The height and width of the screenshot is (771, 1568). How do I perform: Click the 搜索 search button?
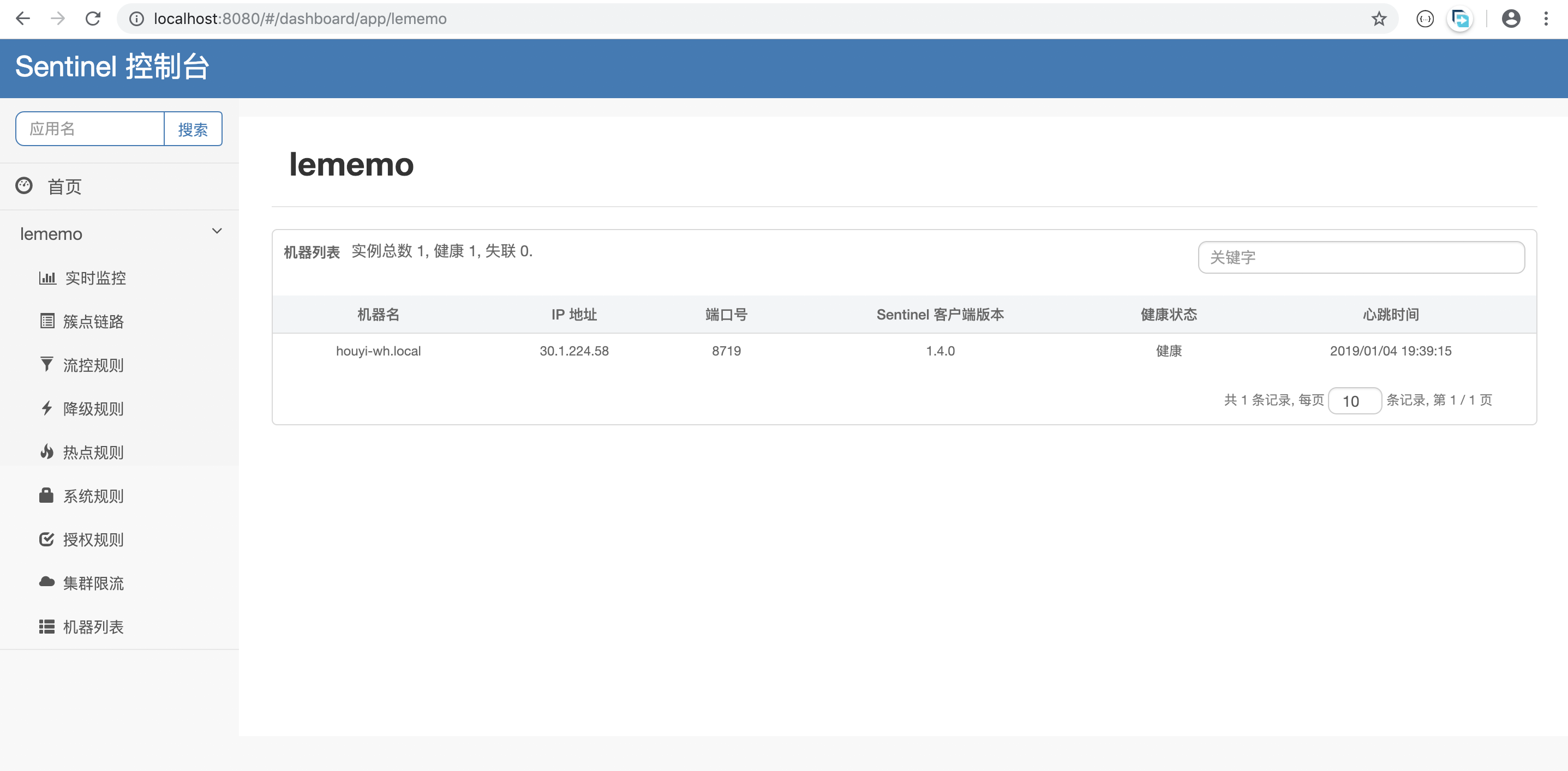pyautogui.click(x=193, y=128)
